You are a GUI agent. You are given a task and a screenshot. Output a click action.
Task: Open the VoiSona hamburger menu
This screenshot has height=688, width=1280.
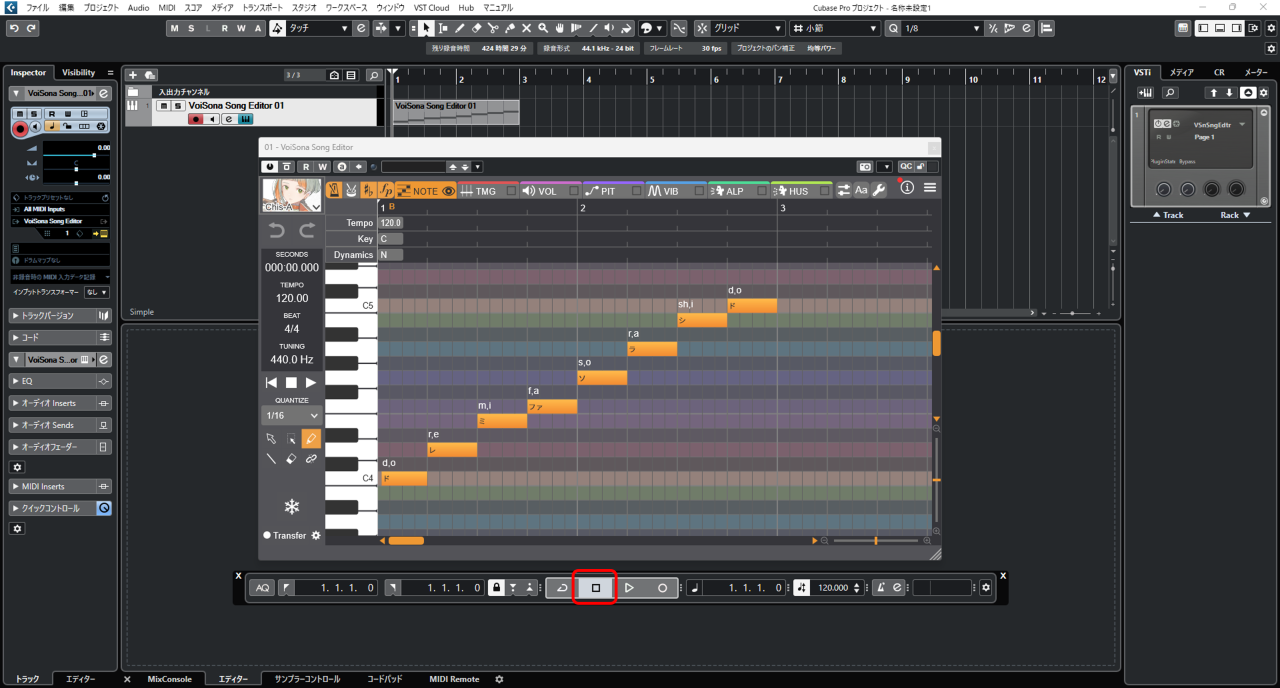930,189
